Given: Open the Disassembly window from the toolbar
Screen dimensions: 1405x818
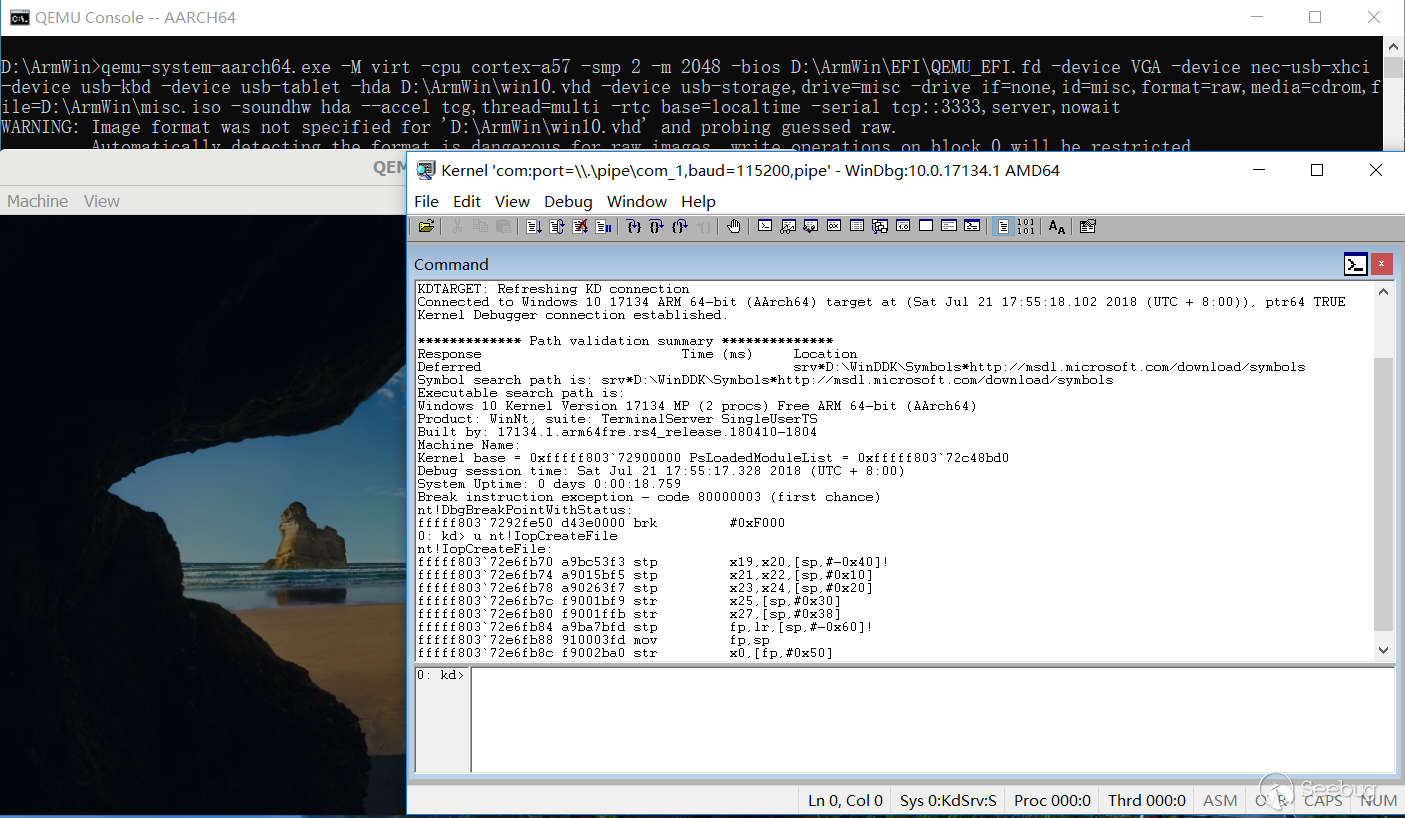Looking at the screenshot, I should click(903, 227).
